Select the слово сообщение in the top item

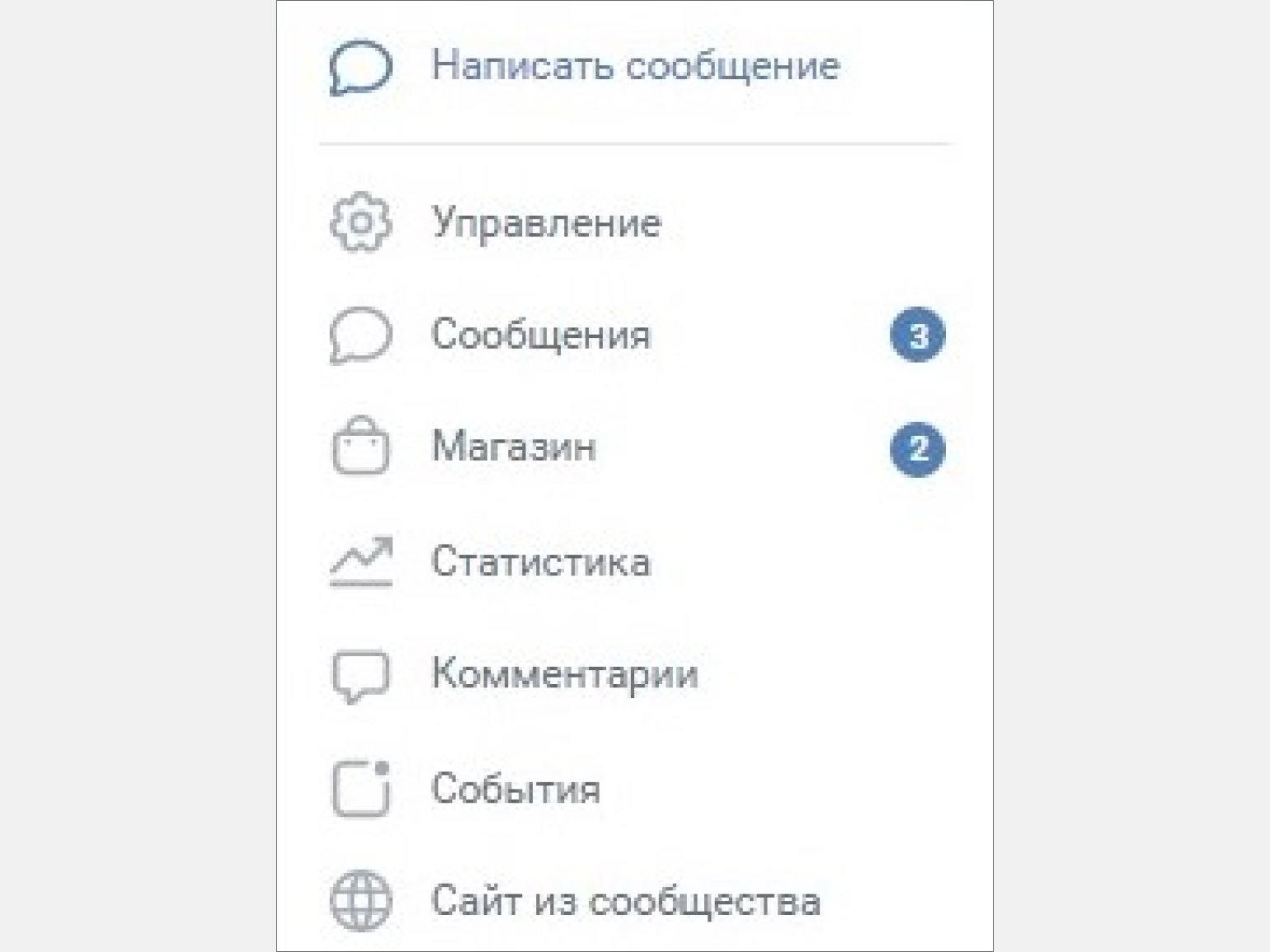click(733, 66)
